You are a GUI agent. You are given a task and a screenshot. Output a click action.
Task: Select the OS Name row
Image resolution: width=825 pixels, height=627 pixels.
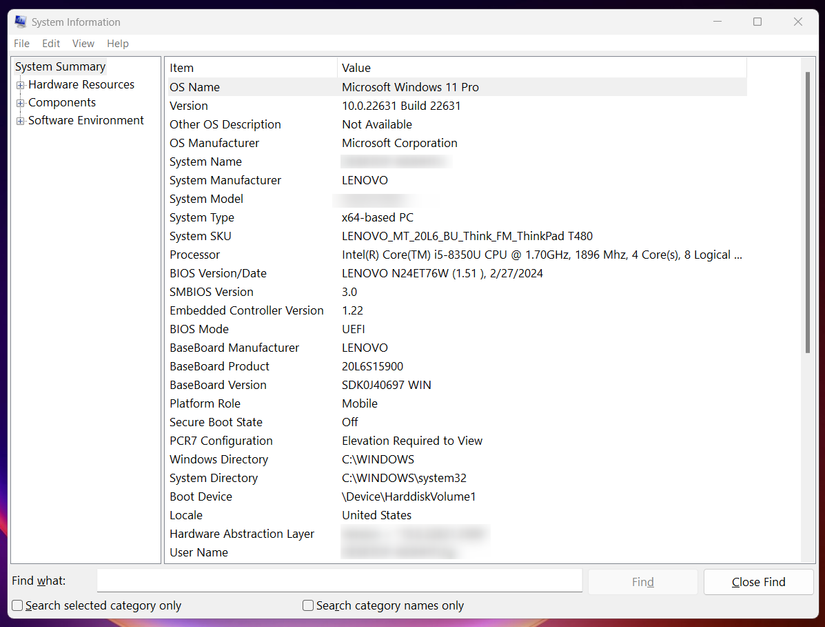pyautogui.click(x=250, y=87)
